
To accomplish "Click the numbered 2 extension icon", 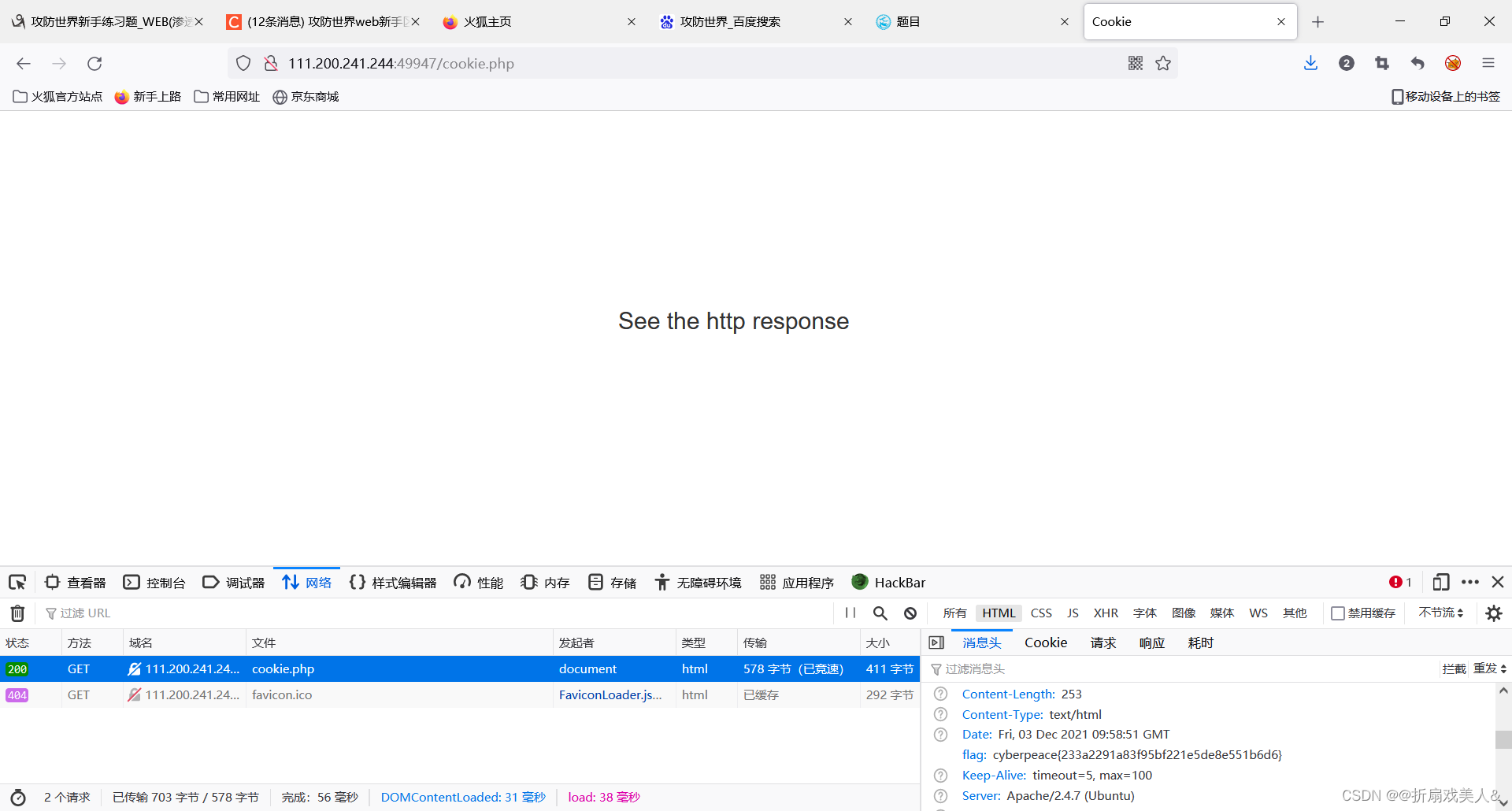I will 1347,64.
